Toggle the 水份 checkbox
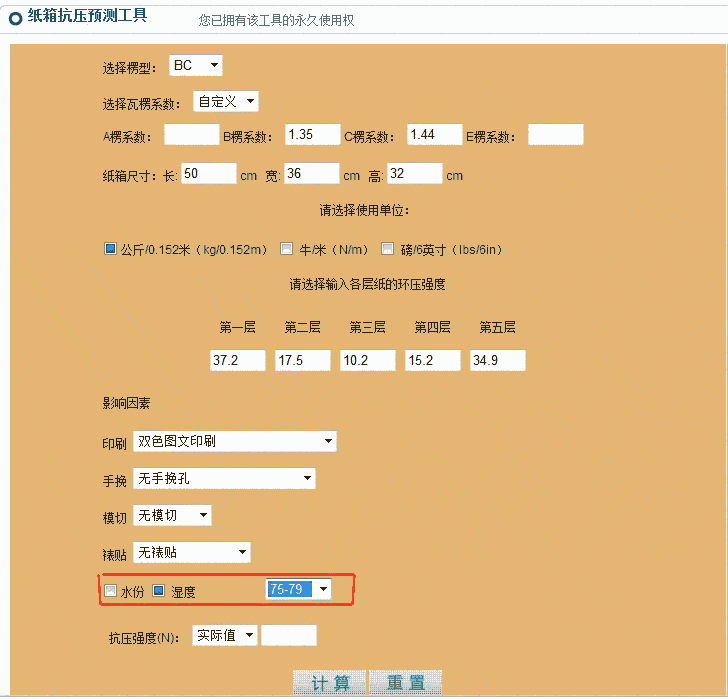The image size is (728, 700). (111, 591)
